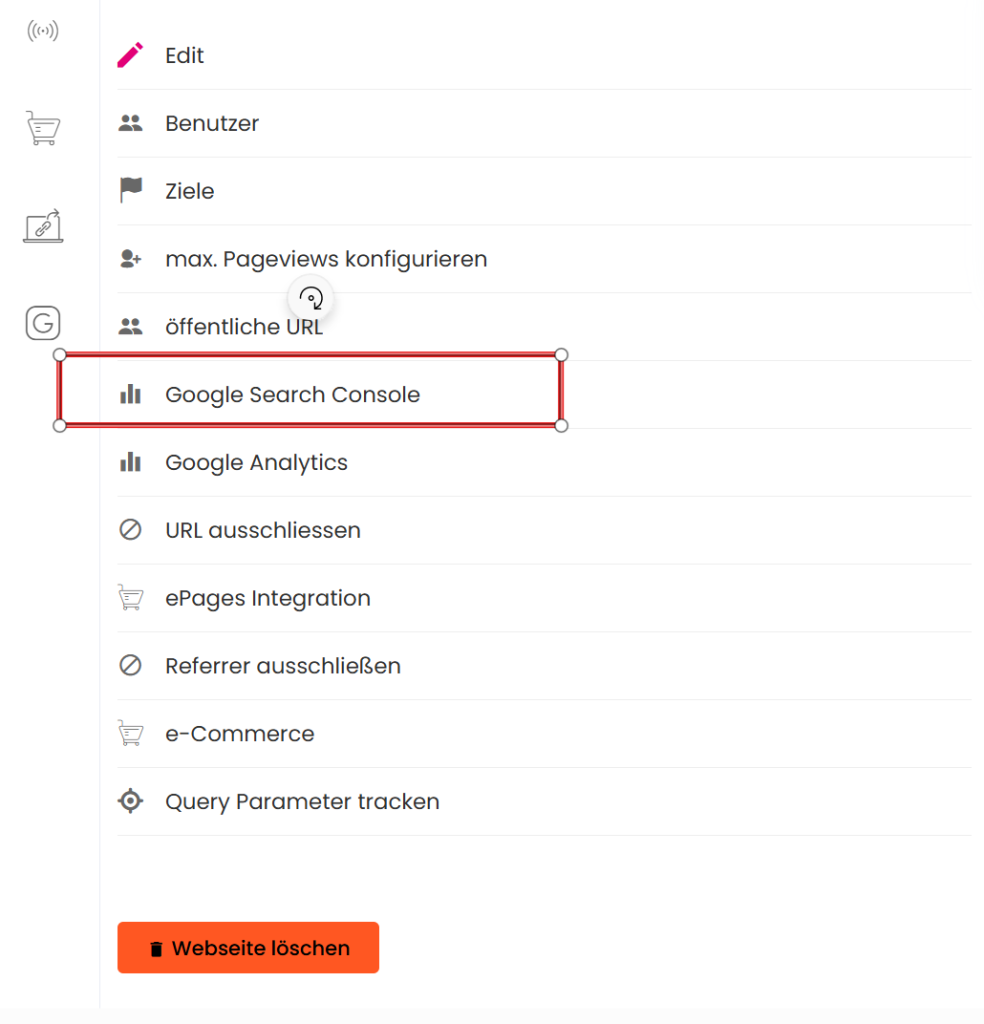The width and height of the screenshot is (984, 1024).
Task: Open the e-Commerce settings entry
Action: pos(240,734)
